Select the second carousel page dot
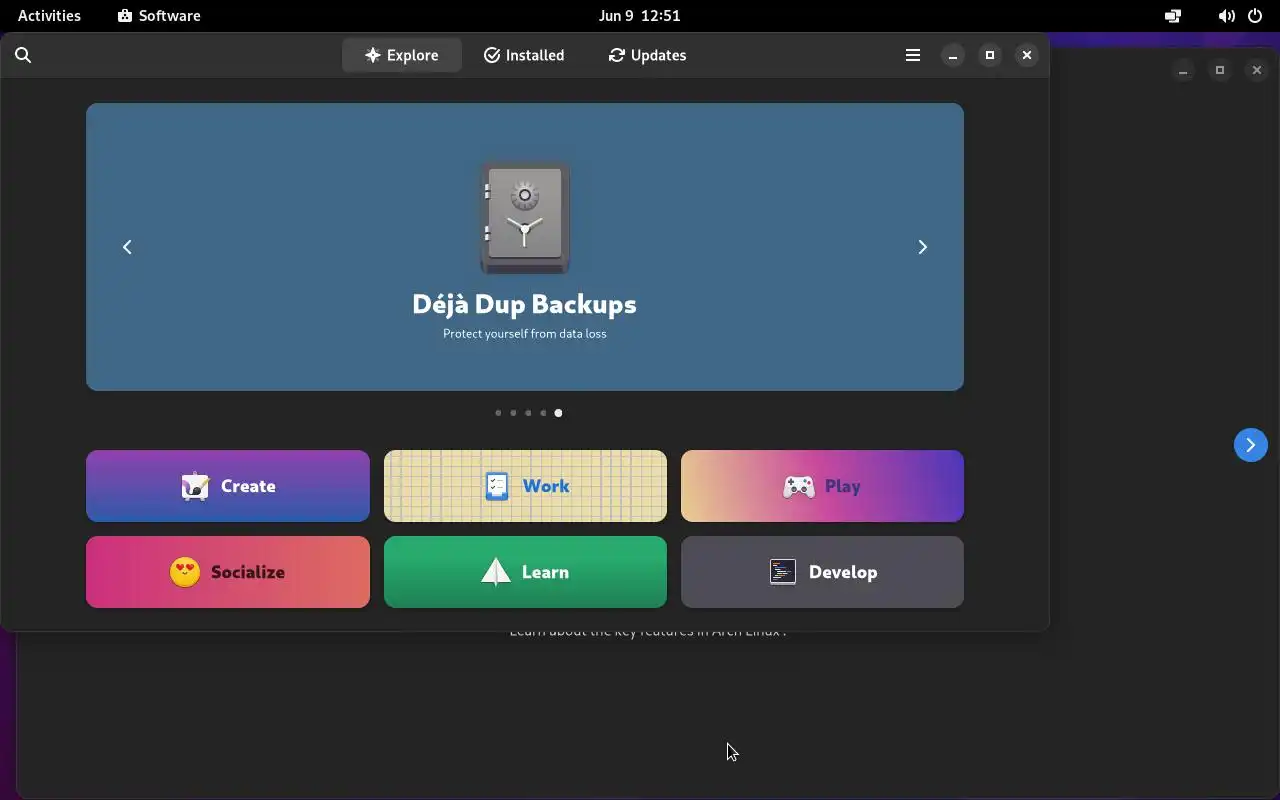 (x=513, y=413)
